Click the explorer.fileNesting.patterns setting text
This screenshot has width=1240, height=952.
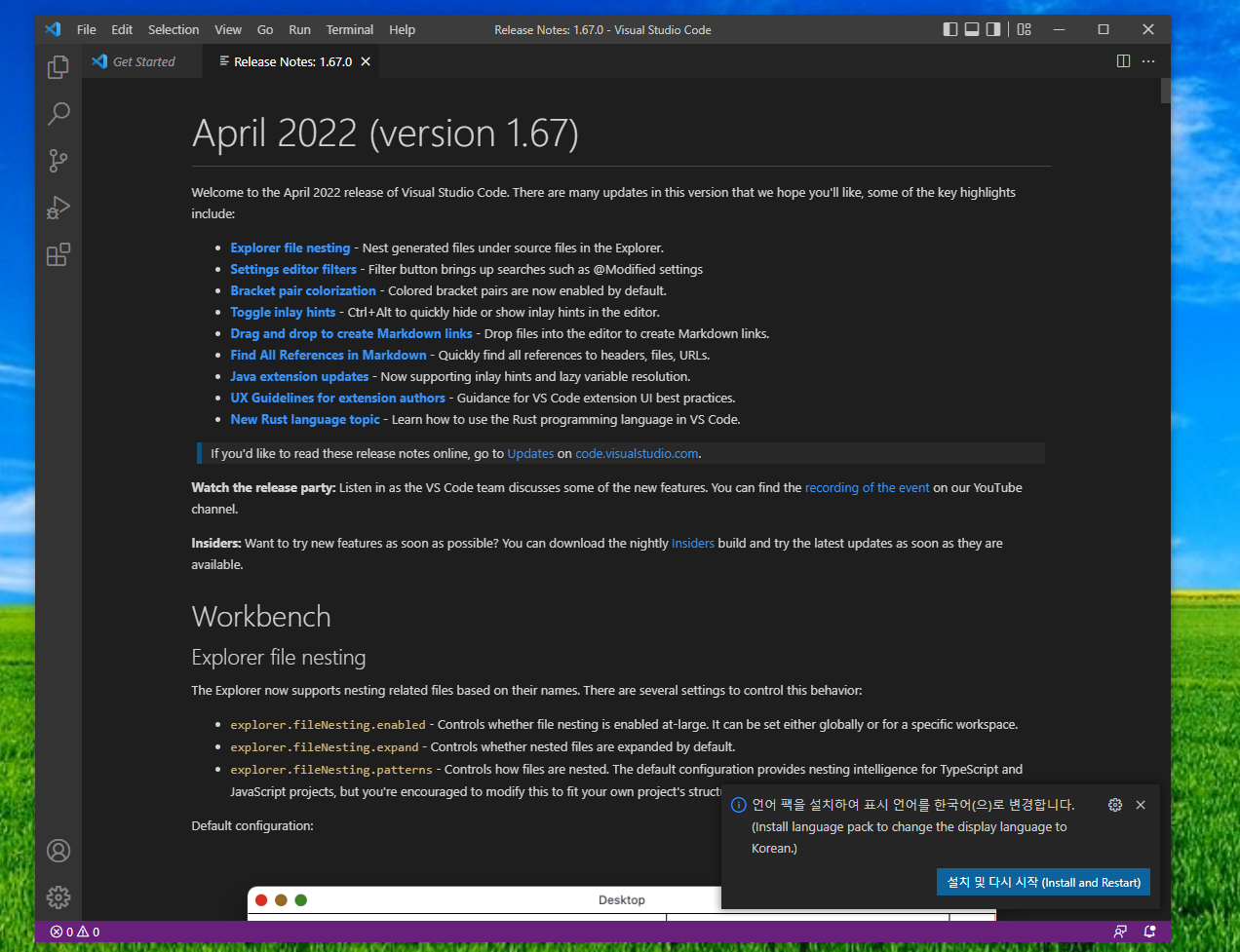tap(331, 770)
